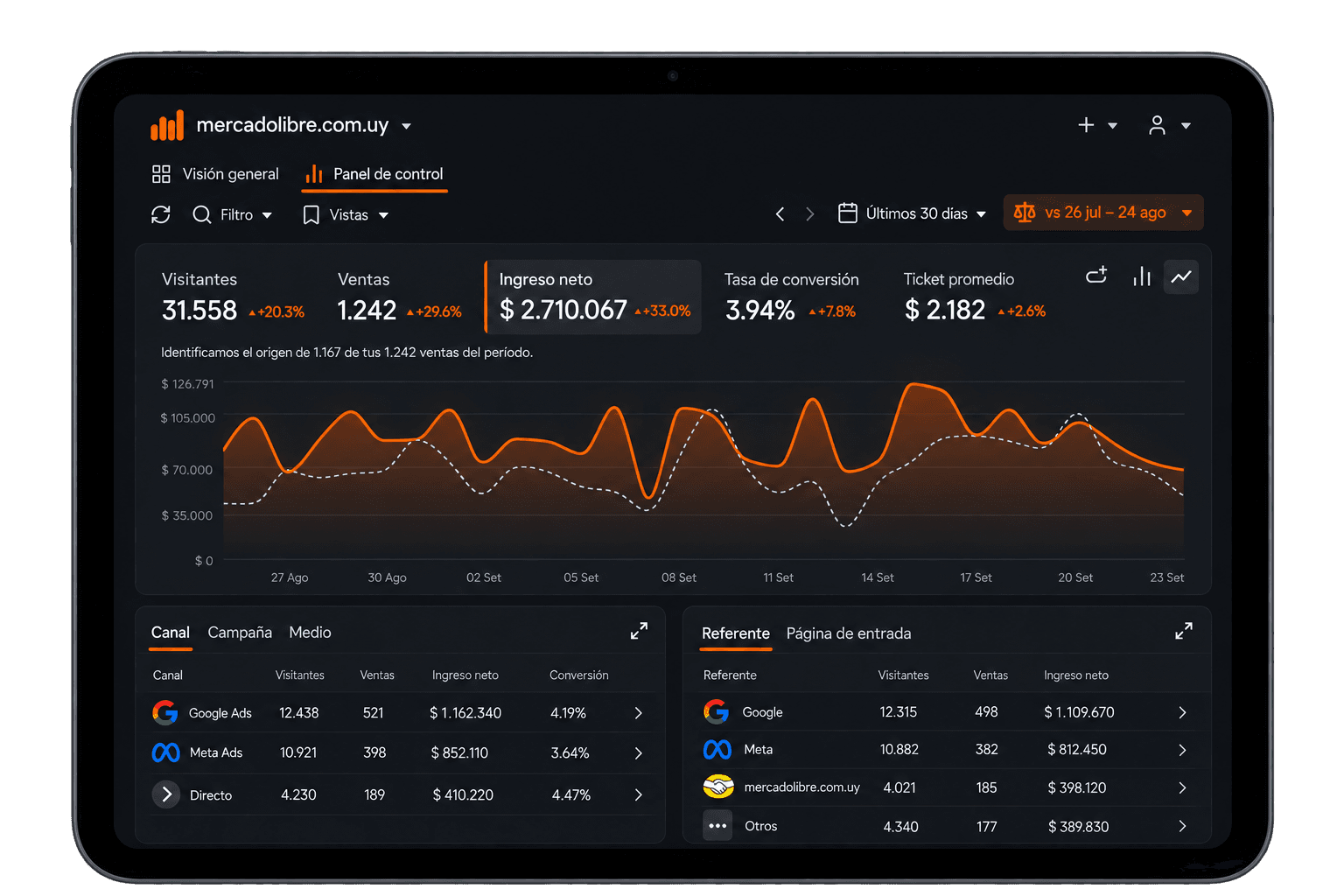Expand the Canal table fullscreen

tap(640, 631)
